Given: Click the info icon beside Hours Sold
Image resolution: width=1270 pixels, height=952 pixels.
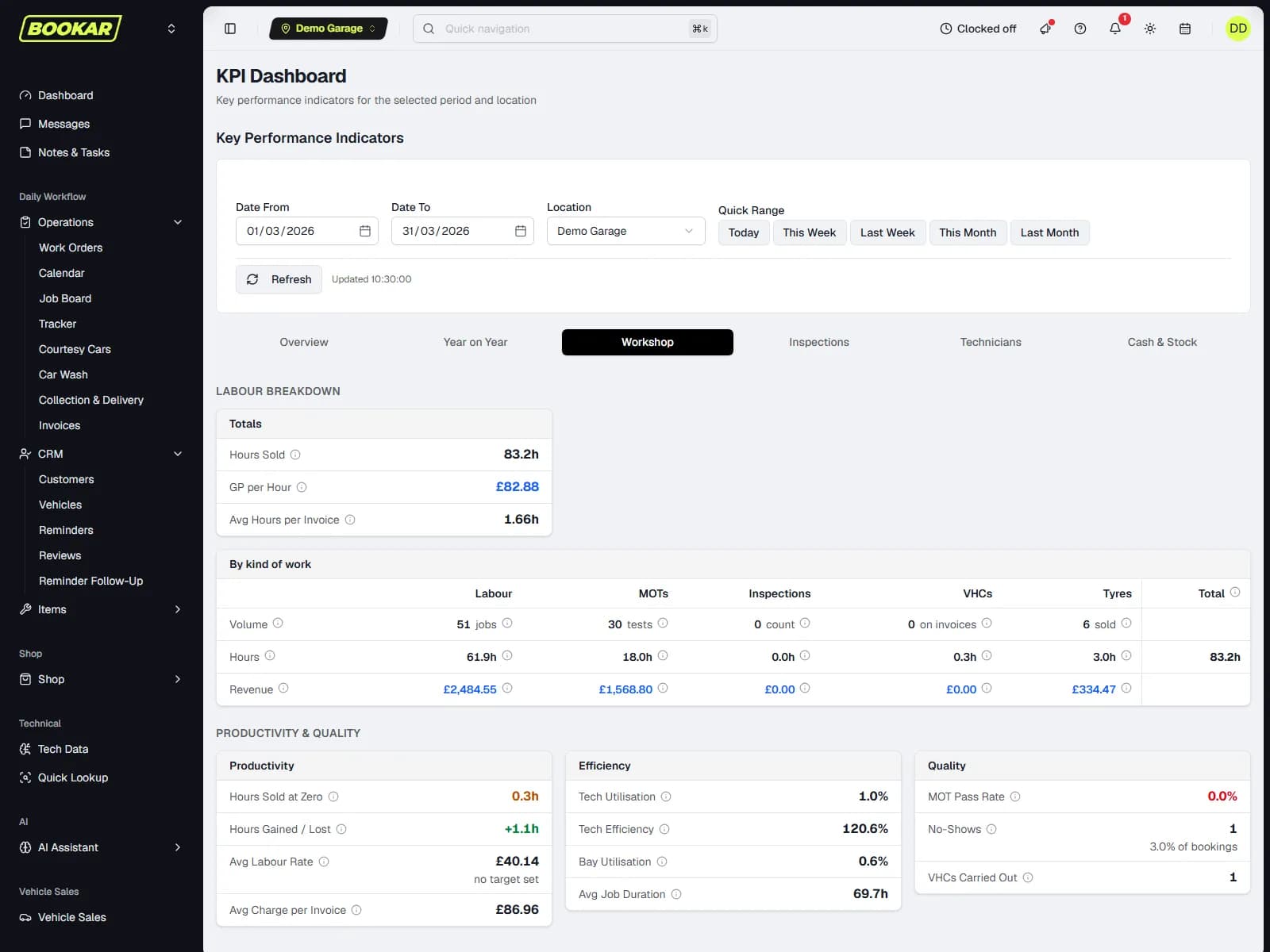Looking at the screenshot, I should [x=295, y=455].
